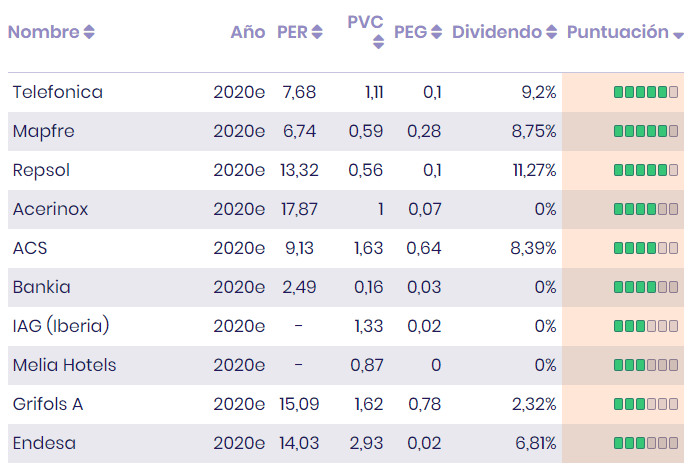The image size is (698, 463).
Task: Click the sort arrows next to Dividendo
Action: tap(551, 33)
